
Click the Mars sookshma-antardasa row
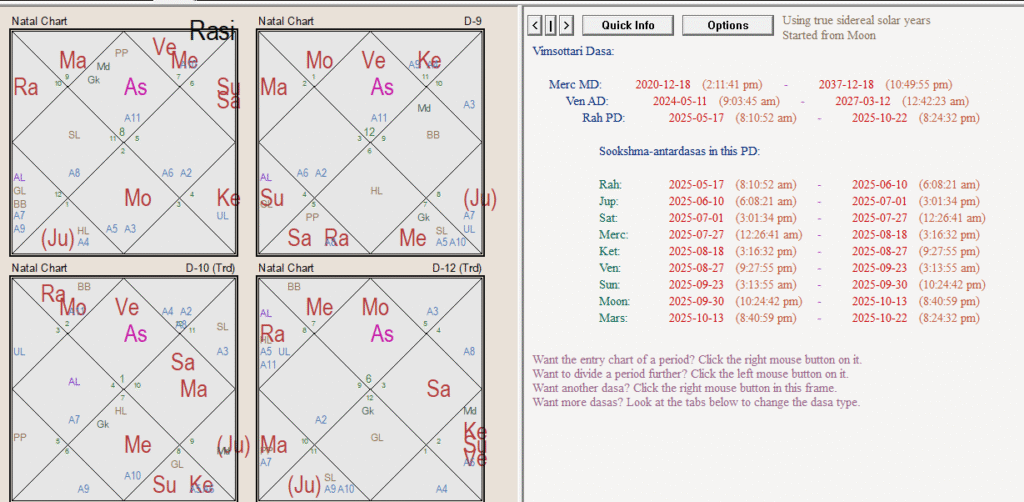[x=789, y=319]
